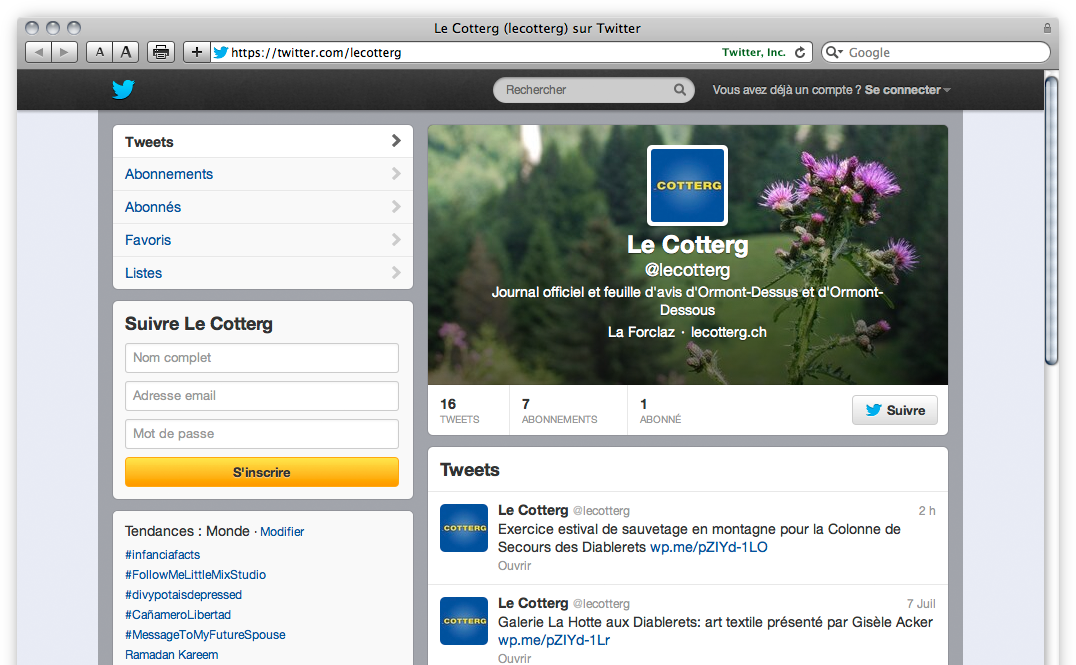This screenshot has width=1076, height=665.
Task: Open the Listes sidebar item
Action: tap(263, 273)
